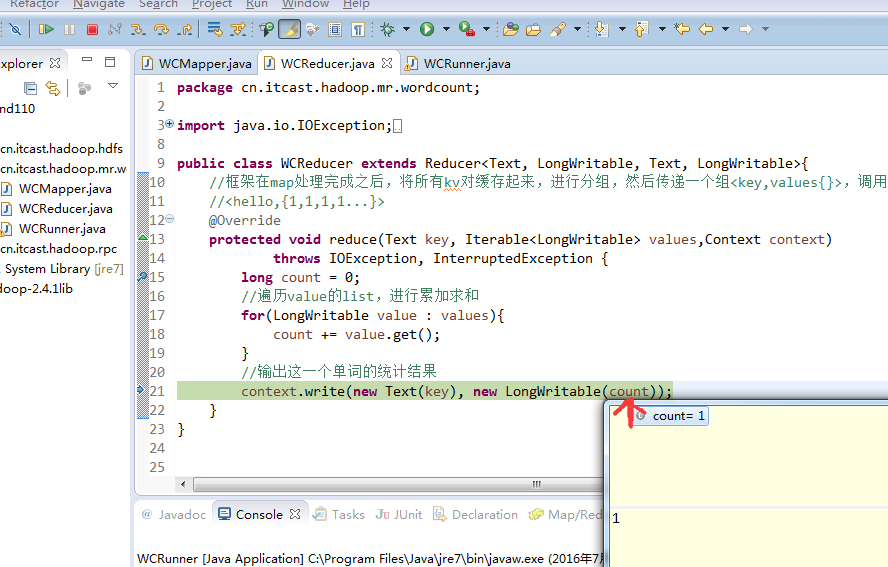Click Forward navigation arrow

coord(746,29)
